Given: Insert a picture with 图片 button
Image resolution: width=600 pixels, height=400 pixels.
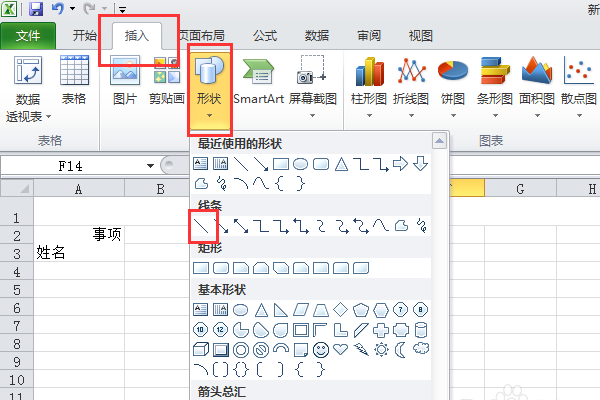Looking at the screenshot, I should [x=125, y=80].
